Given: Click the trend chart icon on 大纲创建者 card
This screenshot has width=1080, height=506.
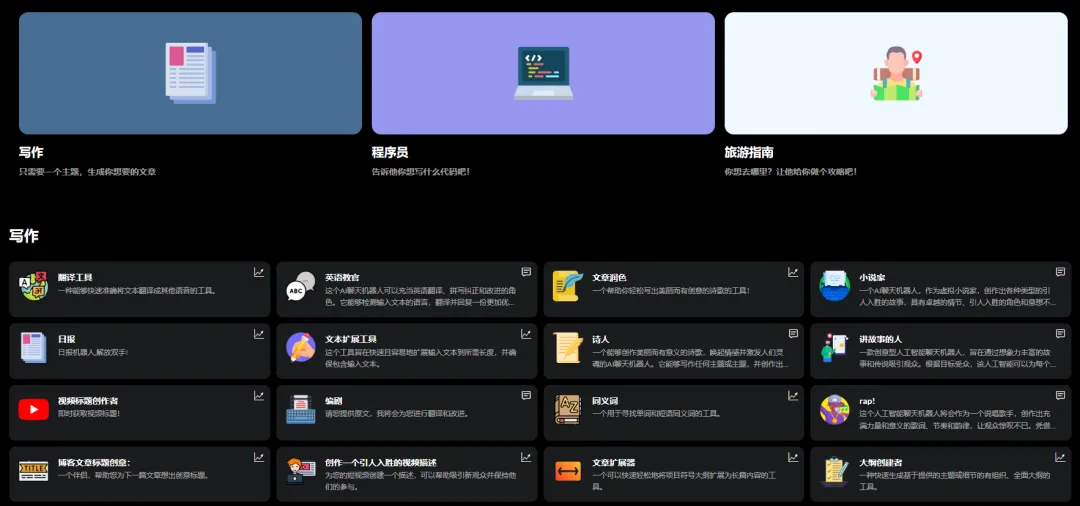Looking at the screenshot, I should point(1060,457).
